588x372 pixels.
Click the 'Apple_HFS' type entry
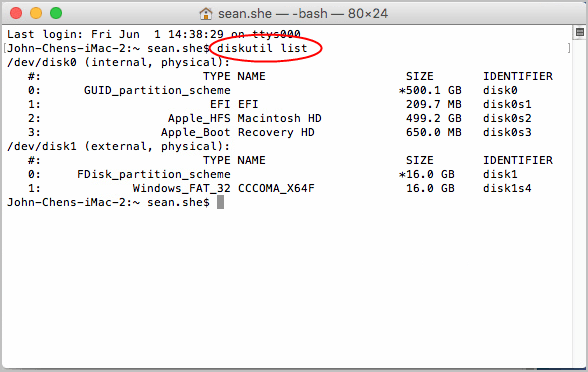click(199, 118)
